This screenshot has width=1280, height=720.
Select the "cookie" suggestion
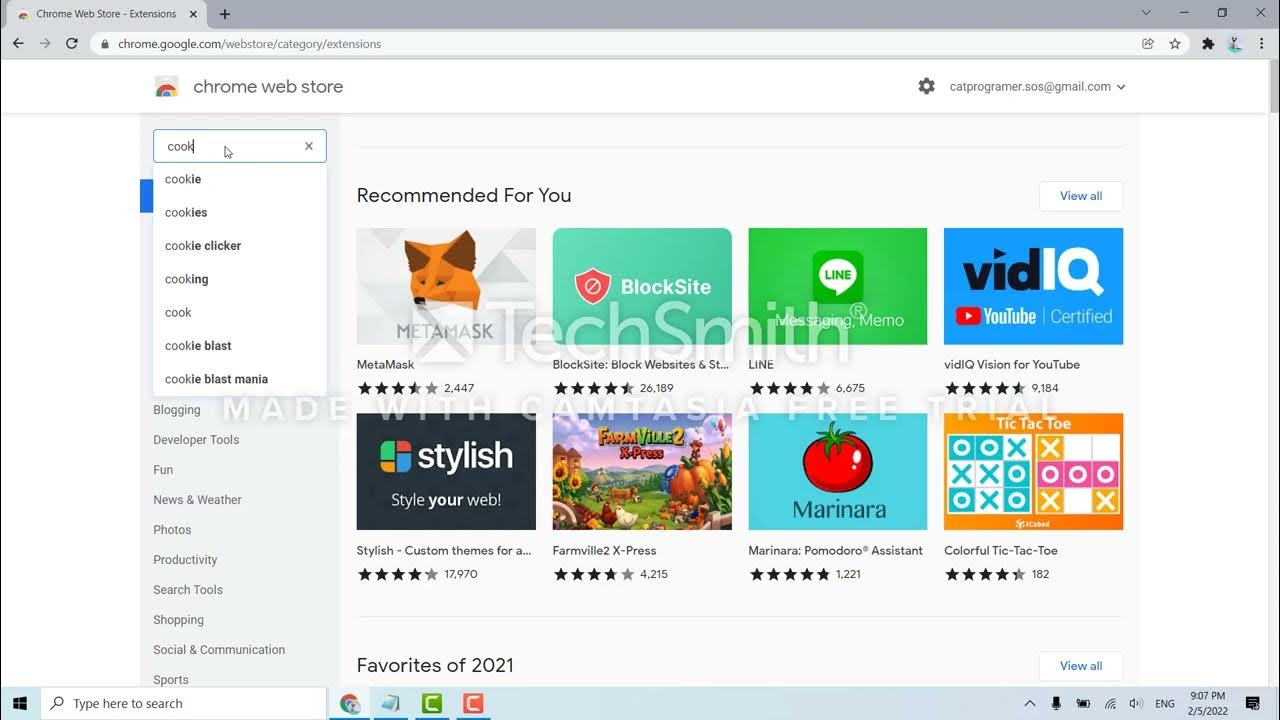(240, 179)
